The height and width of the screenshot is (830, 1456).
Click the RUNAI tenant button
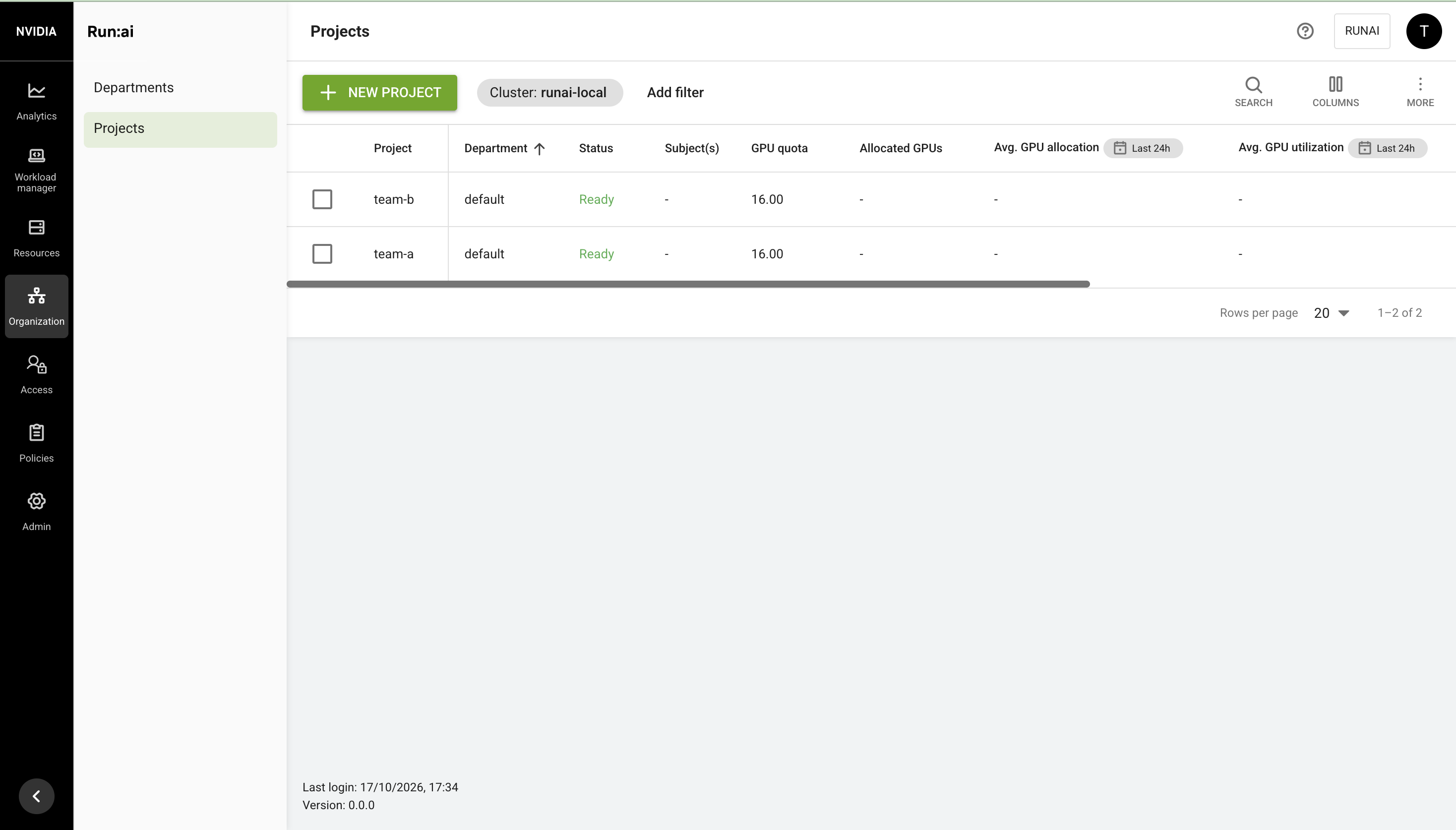click(1361, 31)
